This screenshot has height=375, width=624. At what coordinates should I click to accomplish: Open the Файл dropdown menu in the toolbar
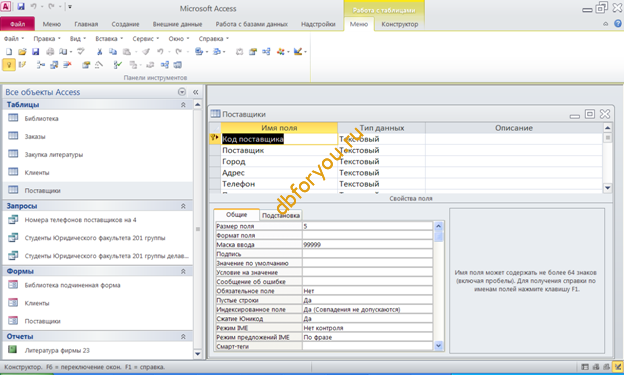click(14, 39)
